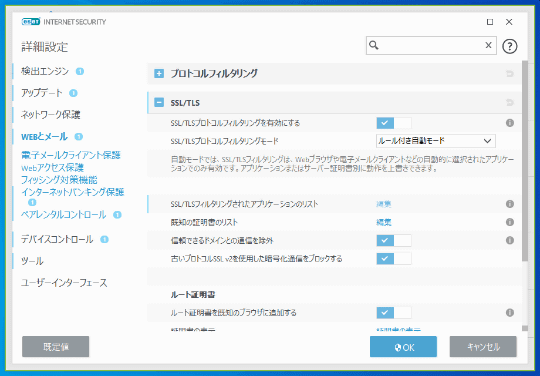Screen dimensions: 540x376
Task: Click info icon for 既知の証明書のリスト
Action: (510, 222)
